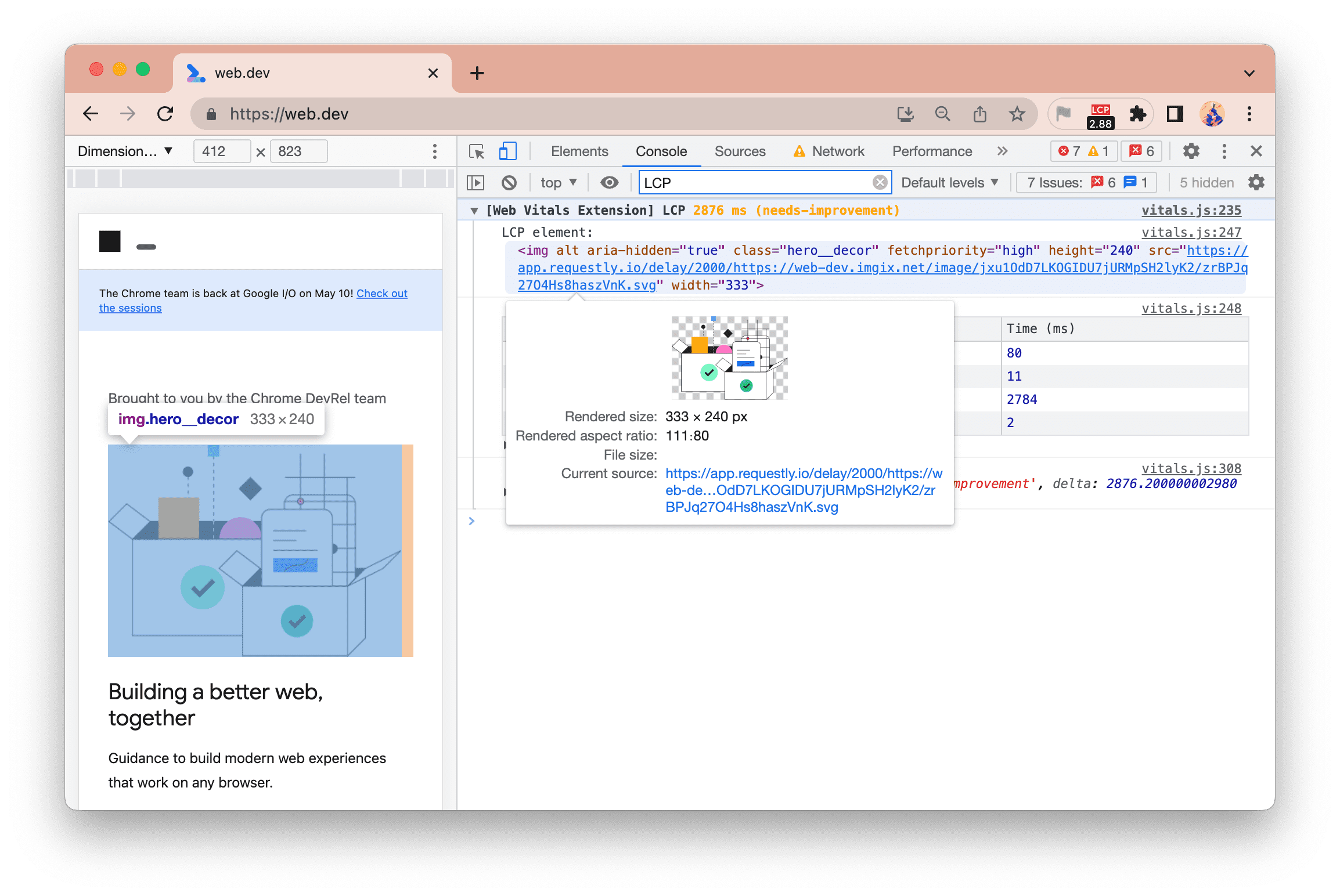
Task: Click the Inspect element icon in DevTools
Action: [x=476, y=150]
